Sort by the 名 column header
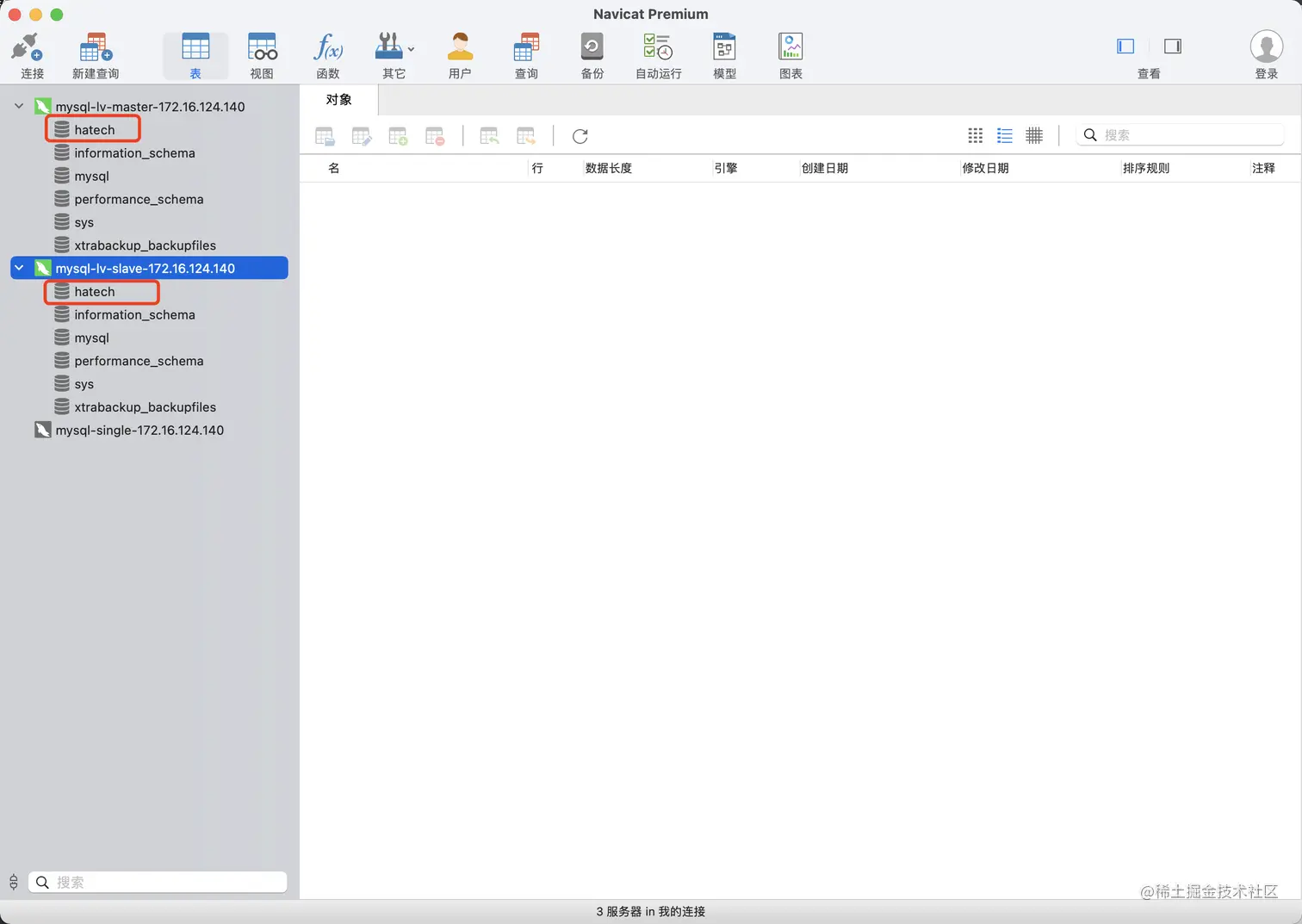 [334, 168]
